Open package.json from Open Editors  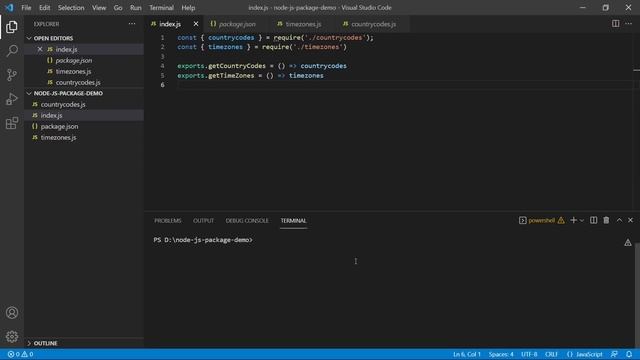pyautogui.click(x=84, y=60)
